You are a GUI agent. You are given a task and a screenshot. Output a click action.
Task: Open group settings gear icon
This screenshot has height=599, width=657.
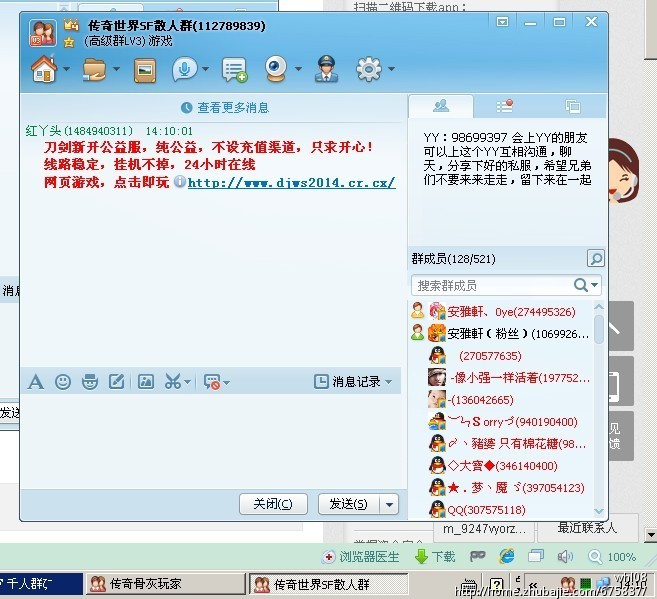tap(369, 69)
